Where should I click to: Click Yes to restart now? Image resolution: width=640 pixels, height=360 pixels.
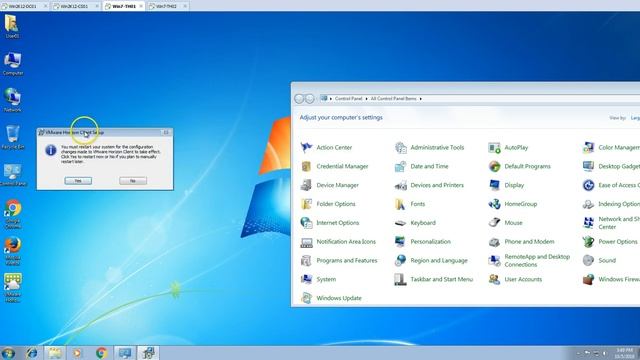[78, 180]
